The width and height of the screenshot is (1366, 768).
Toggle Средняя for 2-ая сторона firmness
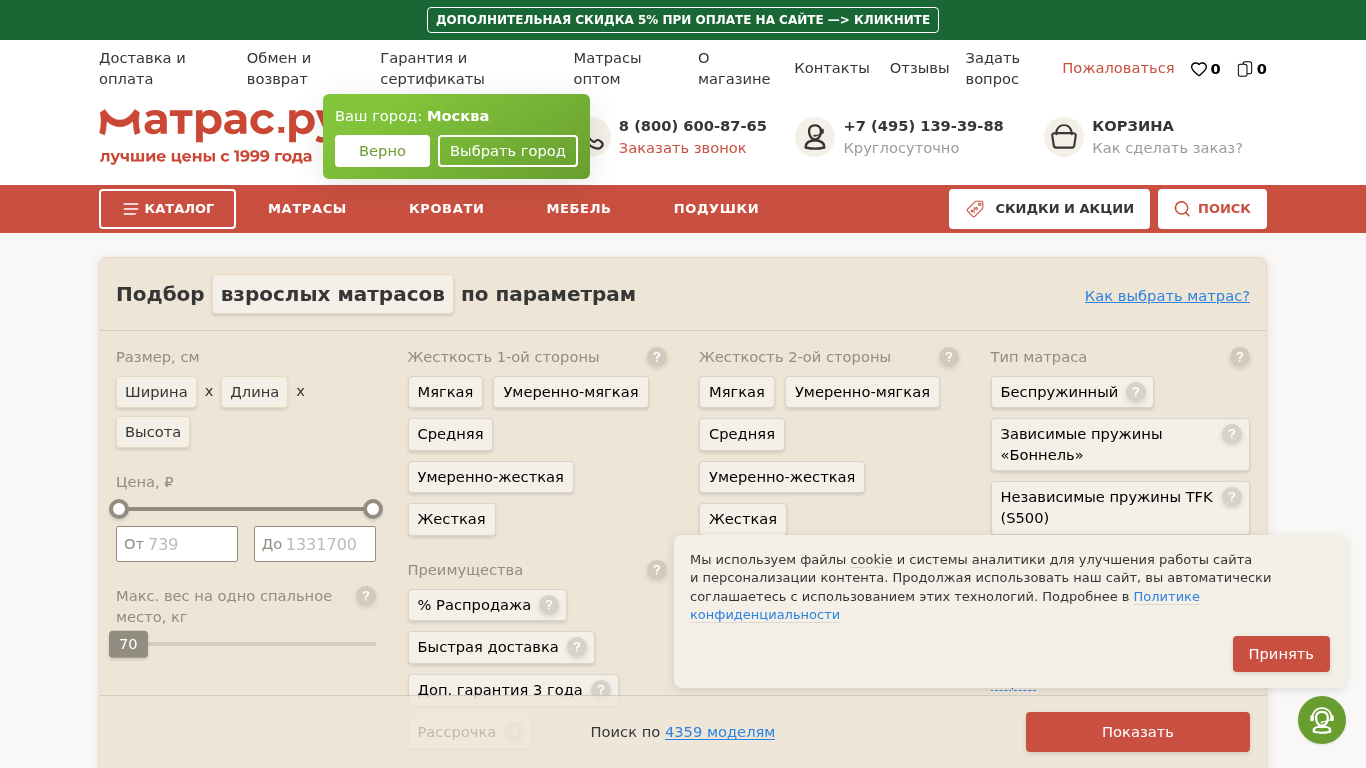742,434
